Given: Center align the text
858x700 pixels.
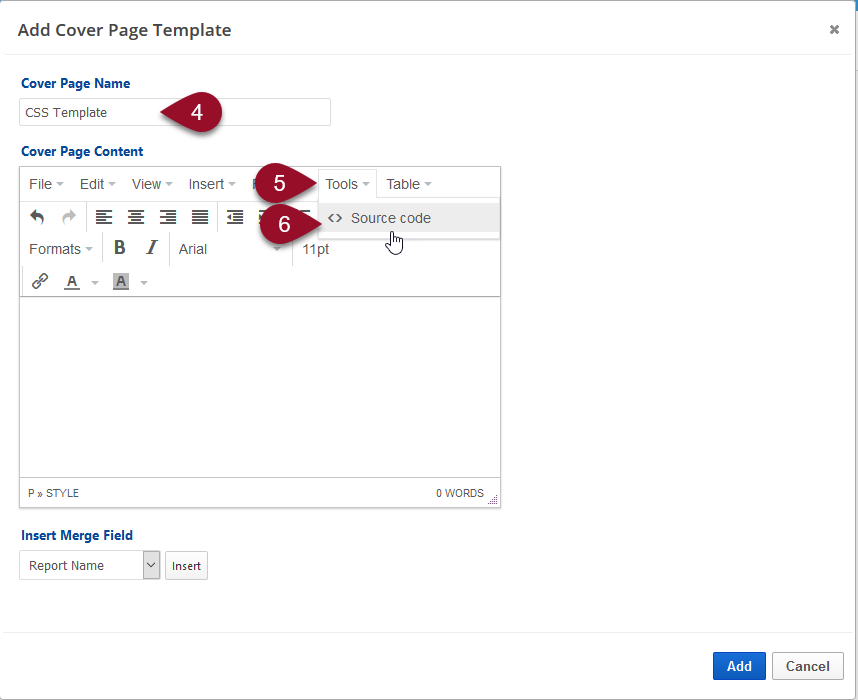Looking at the screenshot, I should pyautogui.click(x=136, y=217).
